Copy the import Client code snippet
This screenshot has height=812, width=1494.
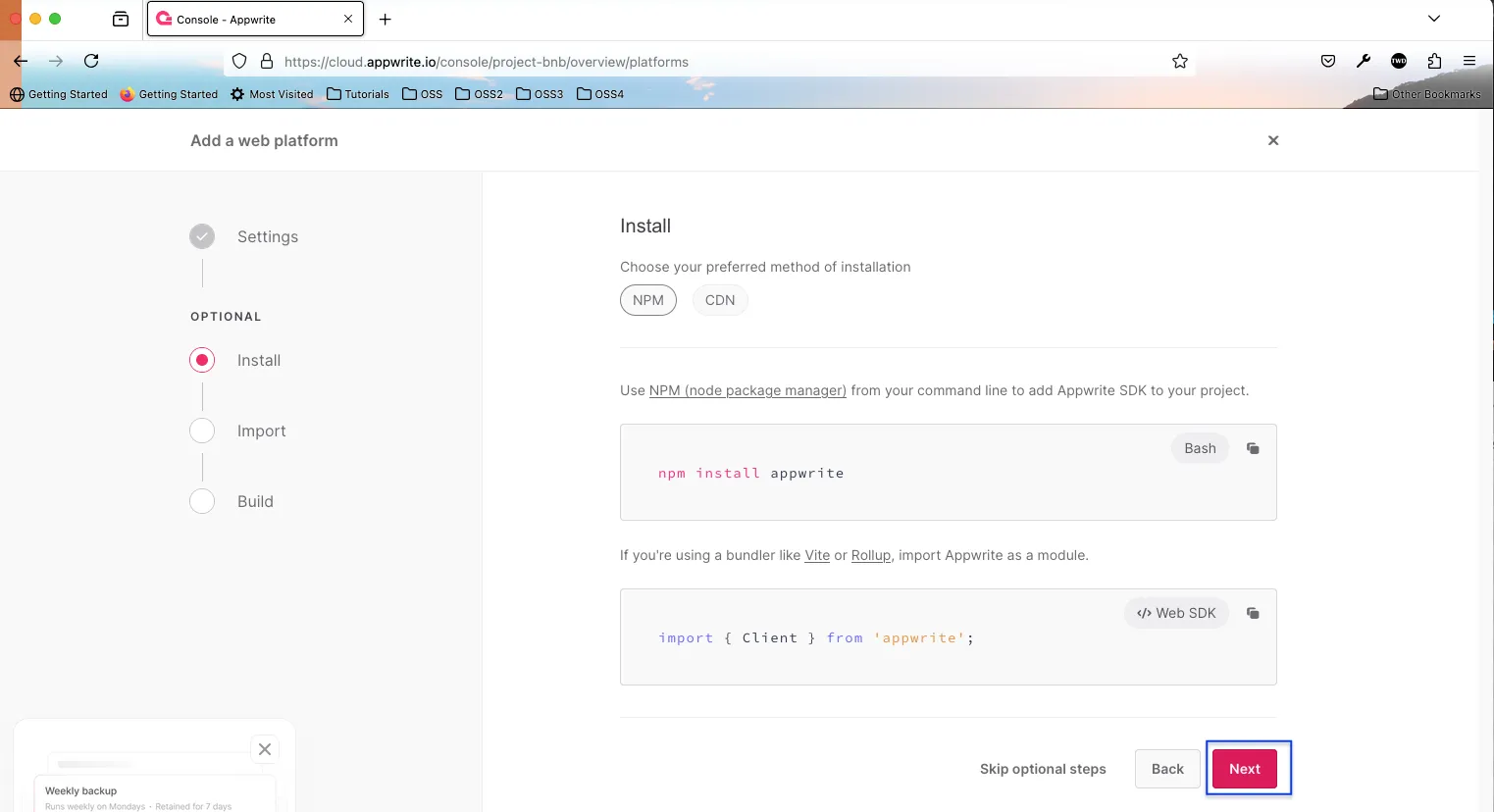1253,613
